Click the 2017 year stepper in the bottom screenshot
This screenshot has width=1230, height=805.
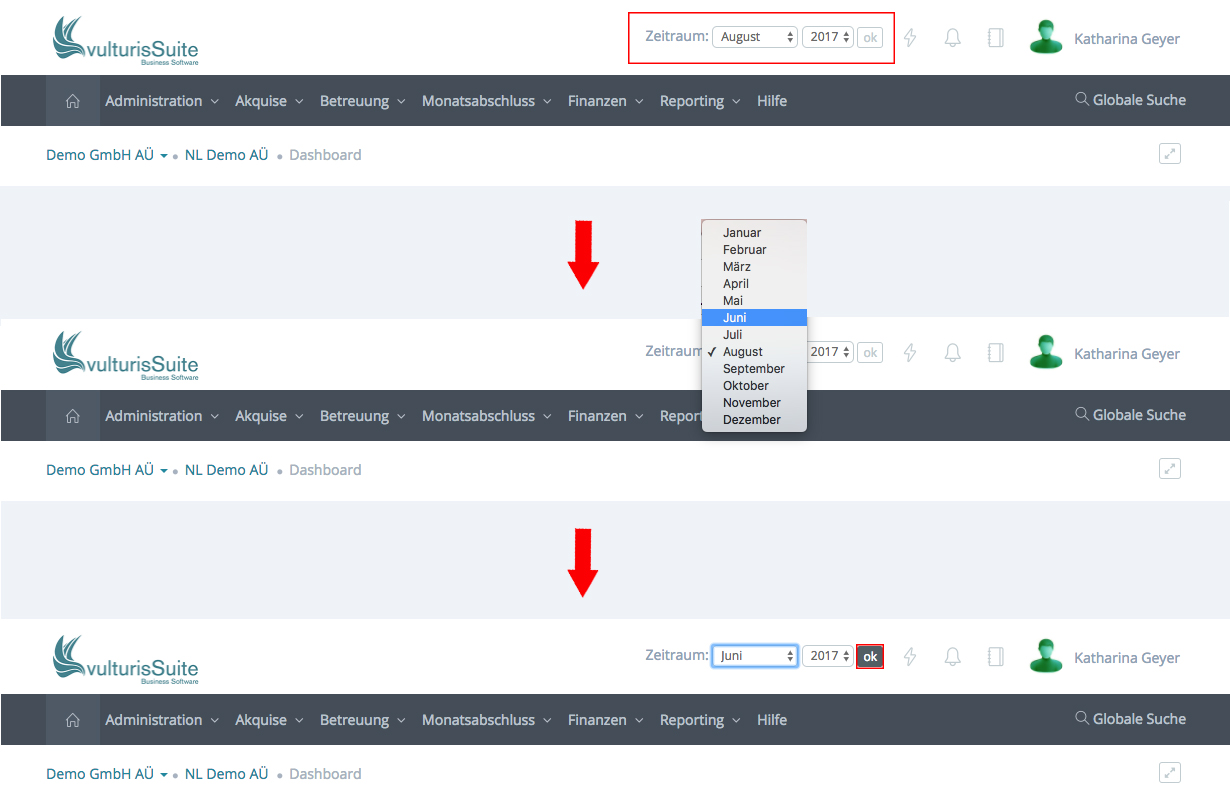point(828,656)
